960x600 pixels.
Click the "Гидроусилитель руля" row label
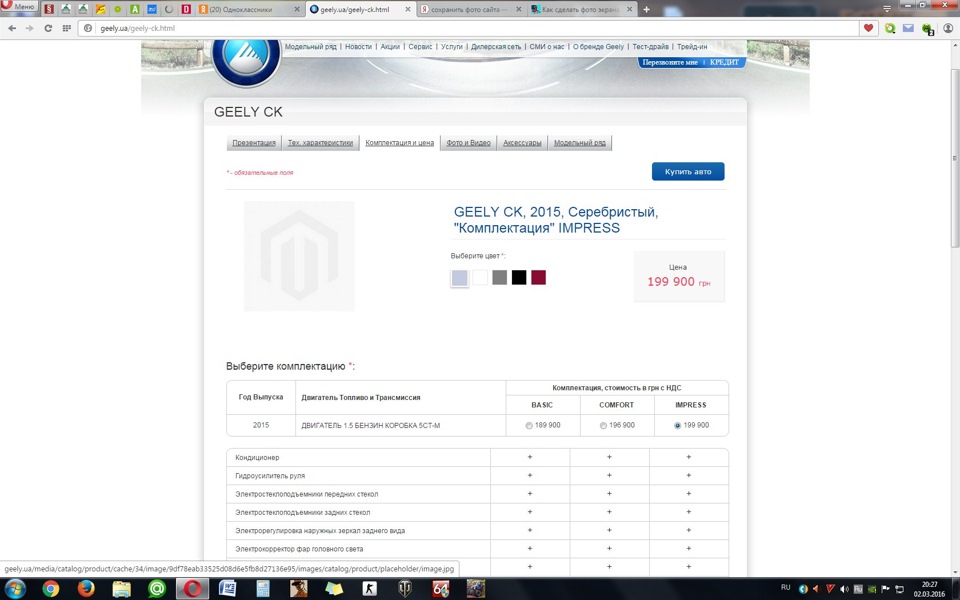[270, 476]
